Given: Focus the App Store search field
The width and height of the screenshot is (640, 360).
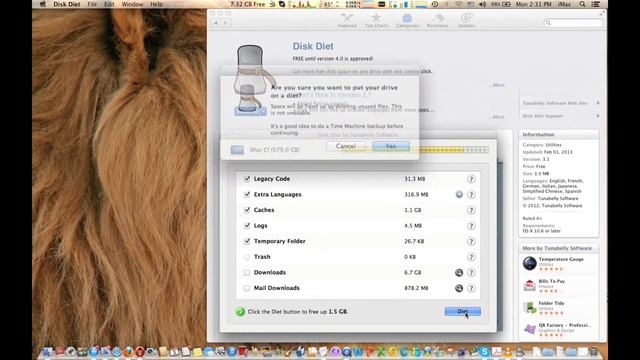Looking at the screenshot, I should (x=573, y=23).
